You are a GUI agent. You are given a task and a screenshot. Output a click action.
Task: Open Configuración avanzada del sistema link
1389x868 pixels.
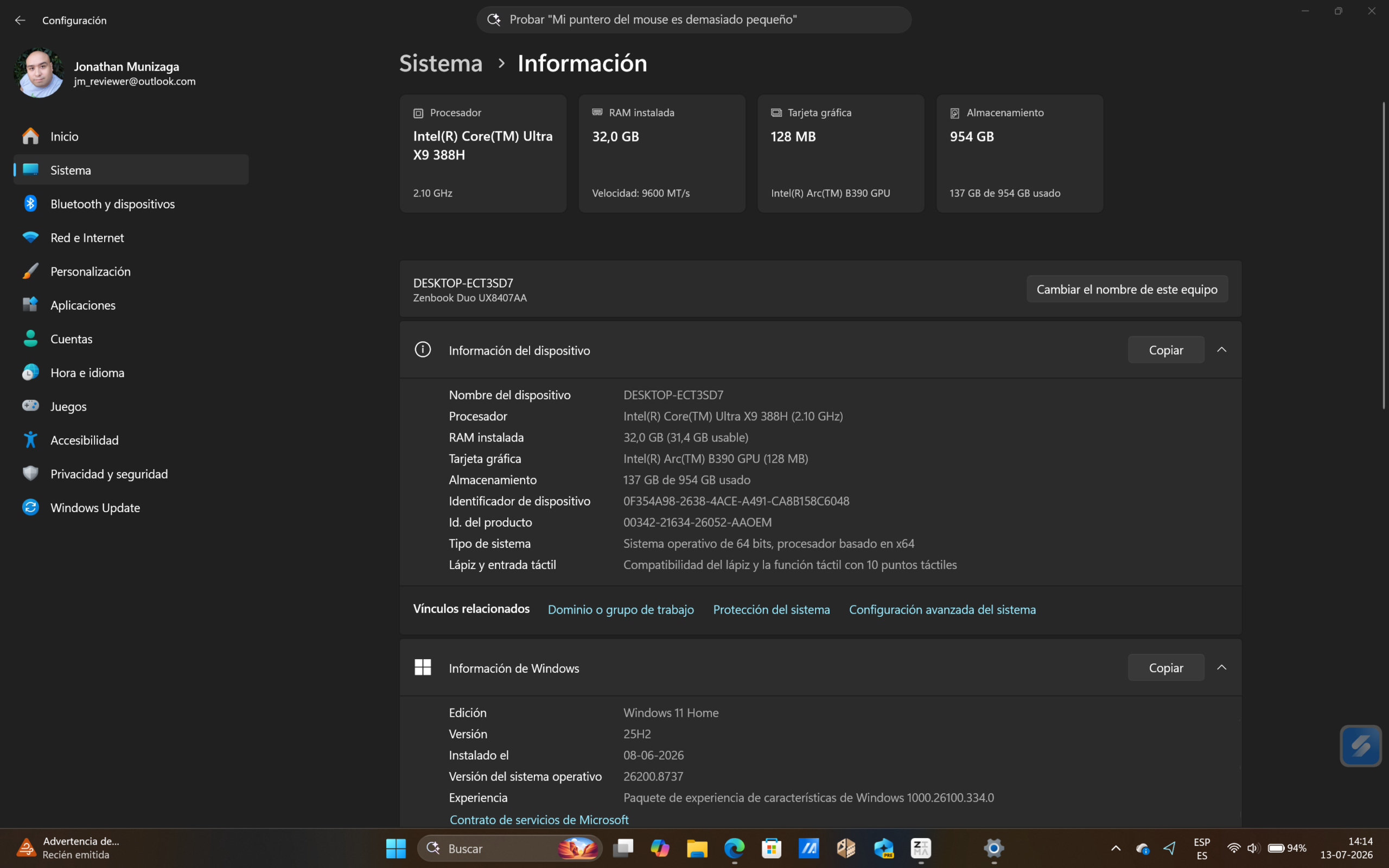(x=942, y=610)
